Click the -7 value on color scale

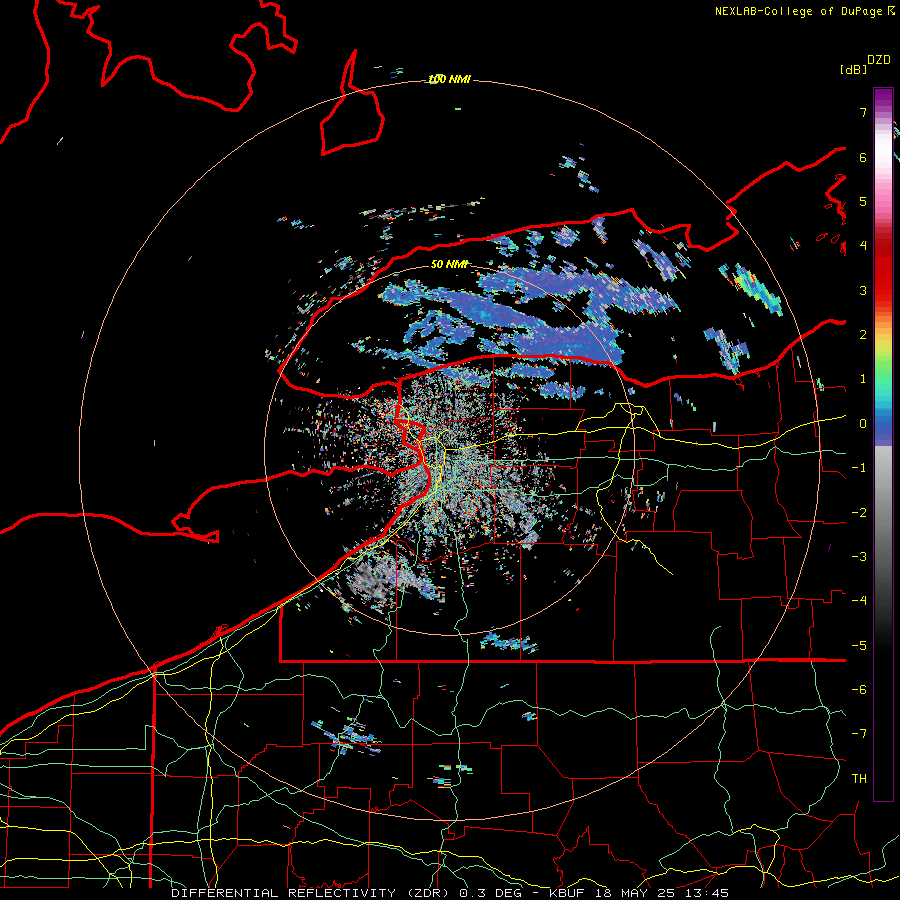point(859,734)
